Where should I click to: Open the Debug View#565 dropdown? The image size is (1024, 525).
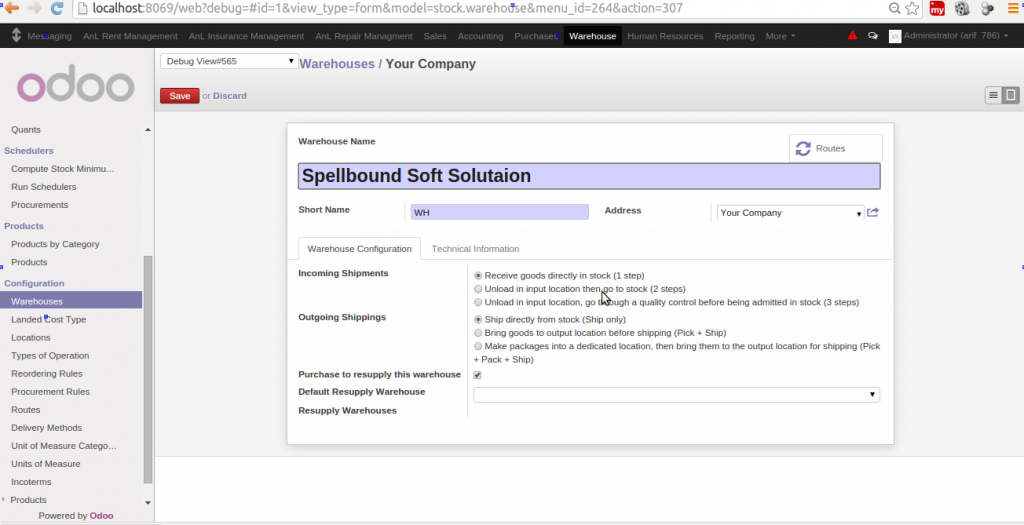click(229, 61)
